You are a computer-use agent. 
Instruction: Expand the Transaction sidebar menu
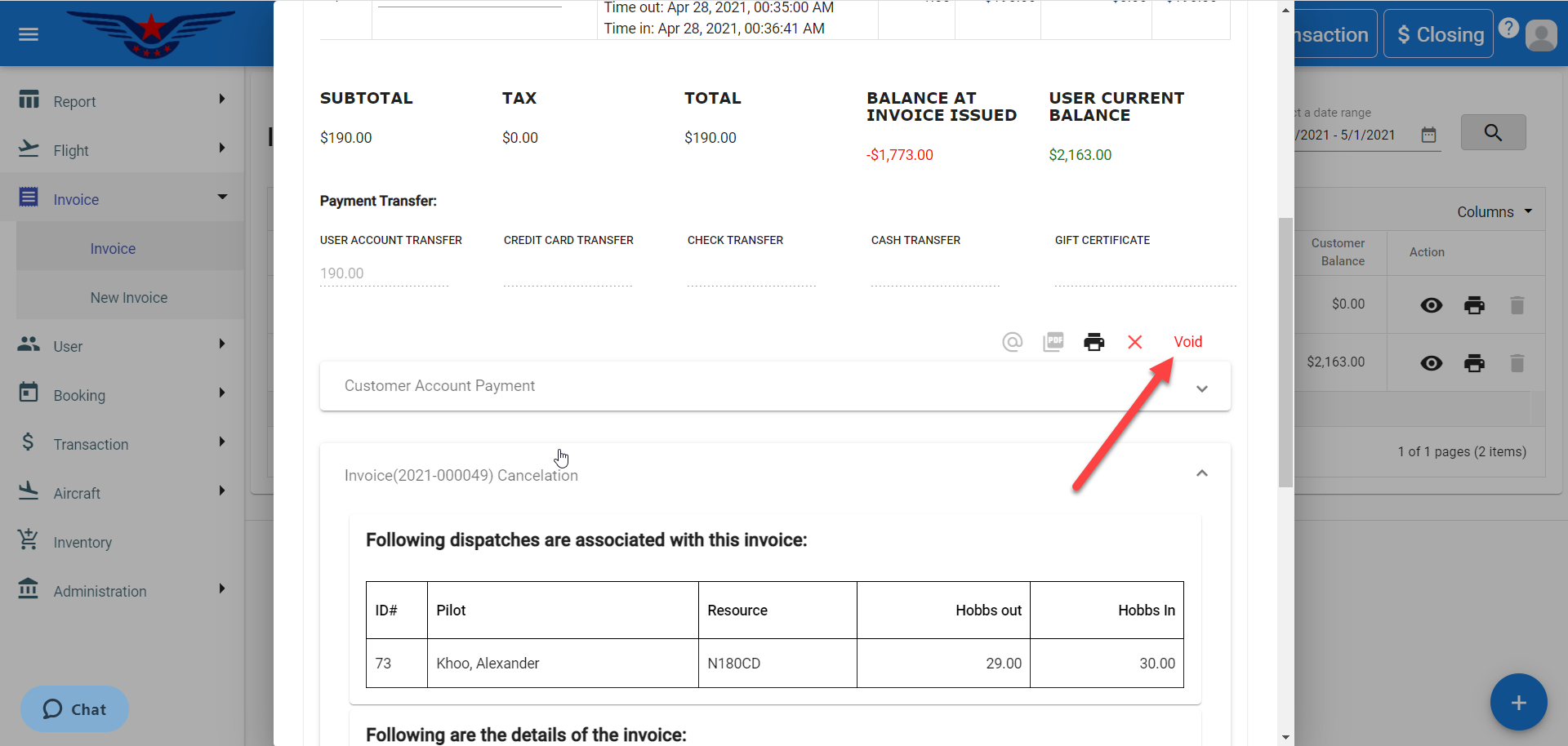122,444
